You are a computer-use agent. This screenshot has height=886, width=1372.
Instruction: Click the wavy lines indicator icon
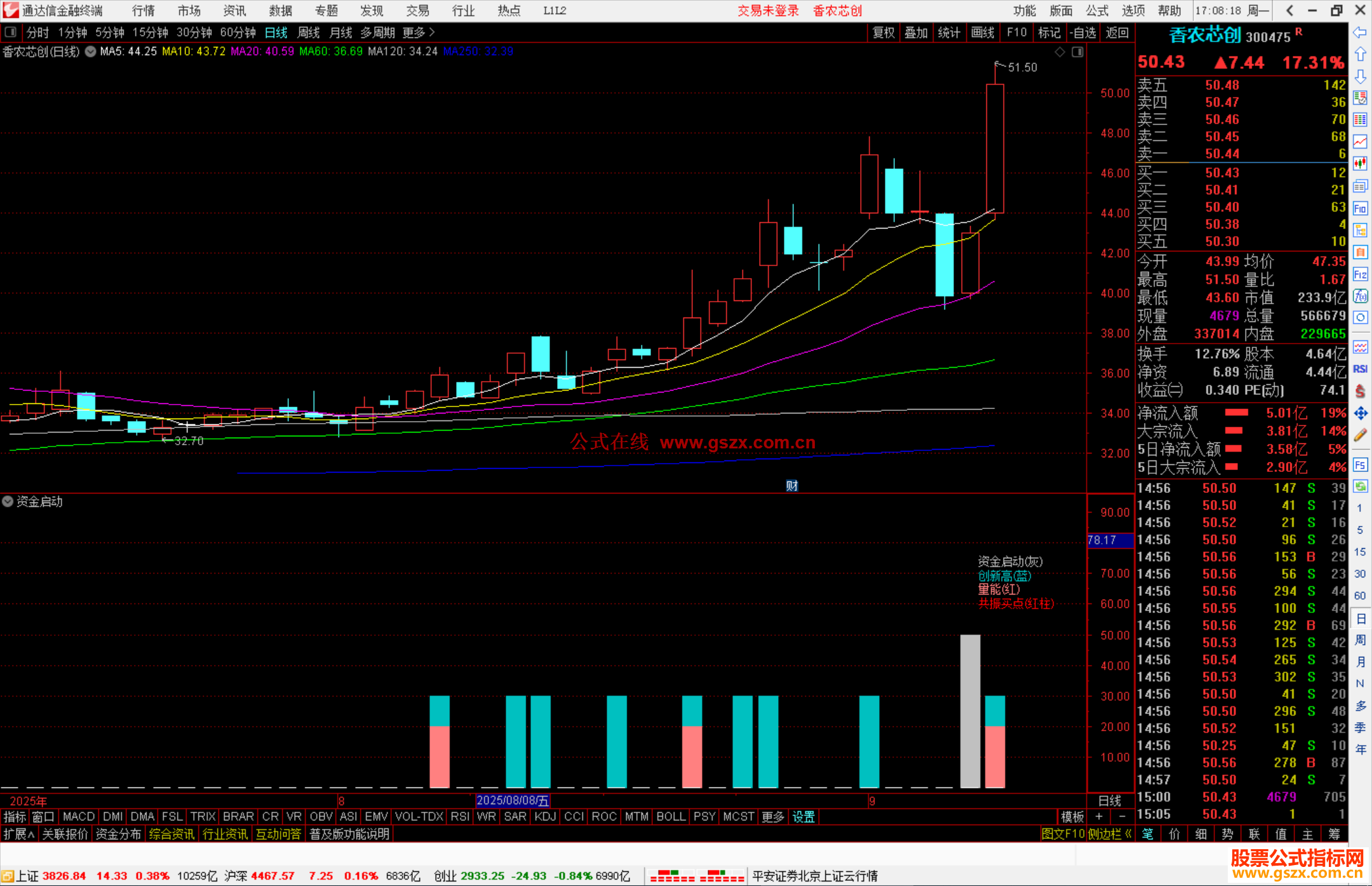point(1360,347)
